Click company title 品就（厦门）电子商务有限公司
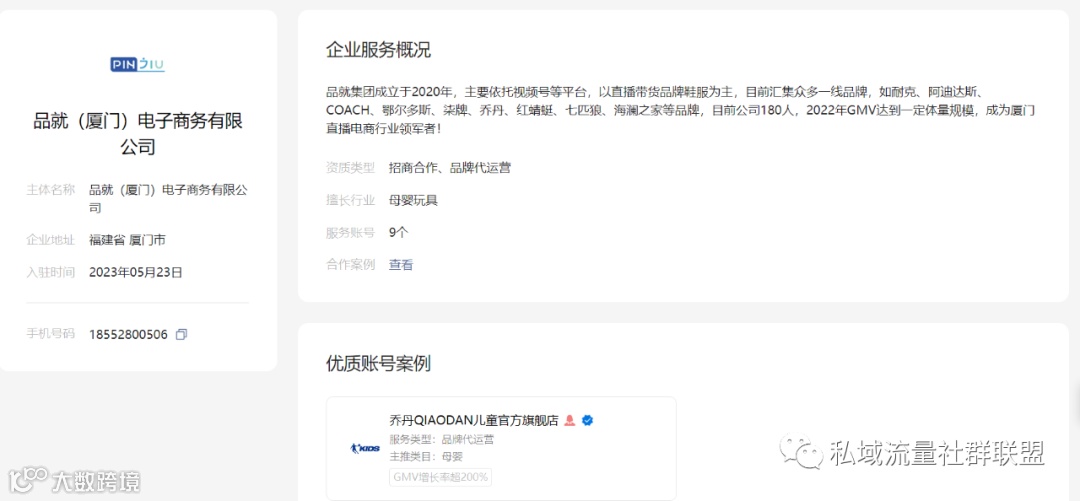The width and height of the screenshot is (1080, 501). (138, 134)
